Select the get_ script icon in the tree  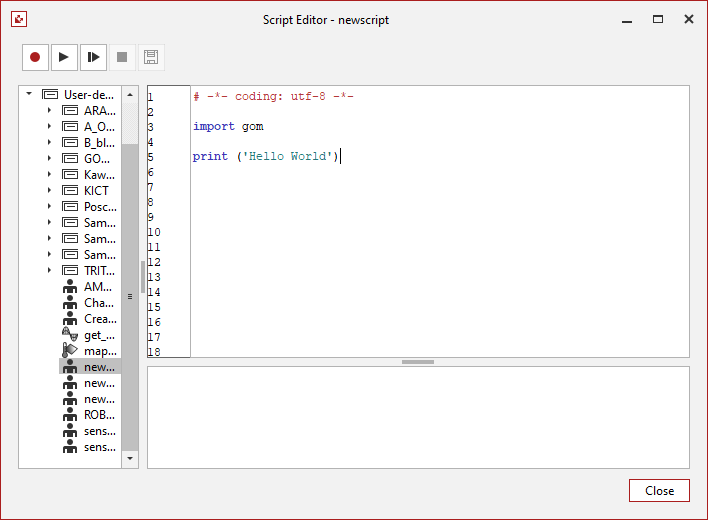70,335
